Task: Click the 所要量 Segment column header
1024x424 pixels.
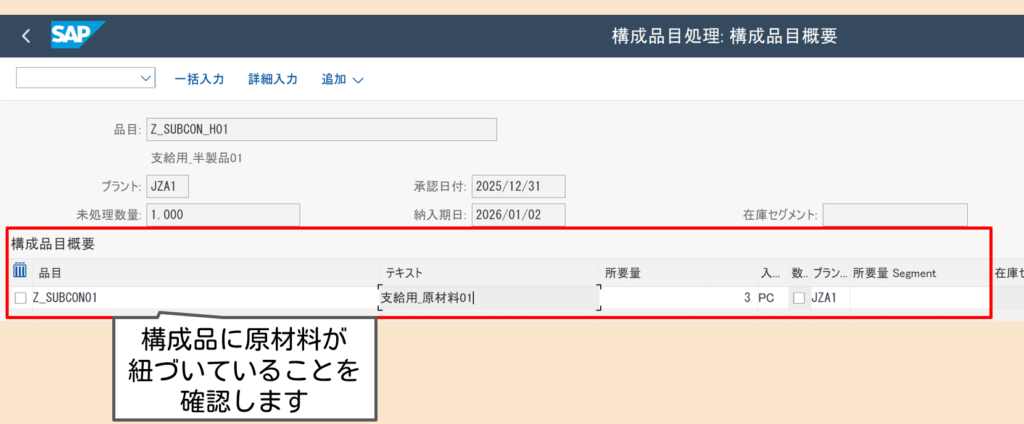Action: (894, 273)
